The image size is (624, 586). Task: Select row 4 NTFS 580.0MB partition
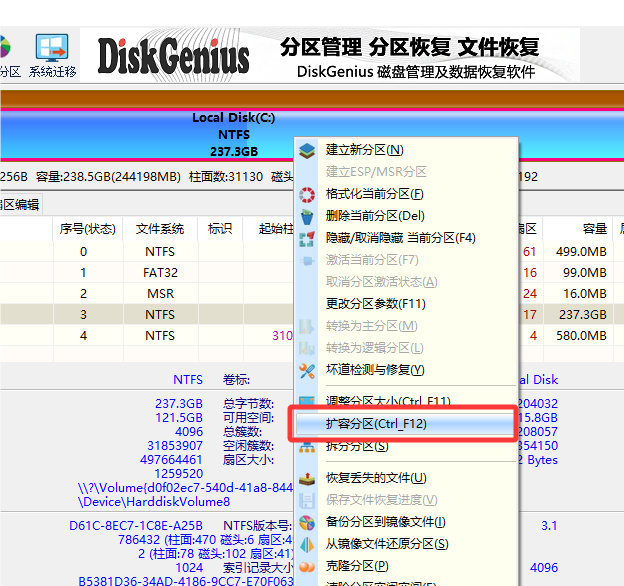147,336
